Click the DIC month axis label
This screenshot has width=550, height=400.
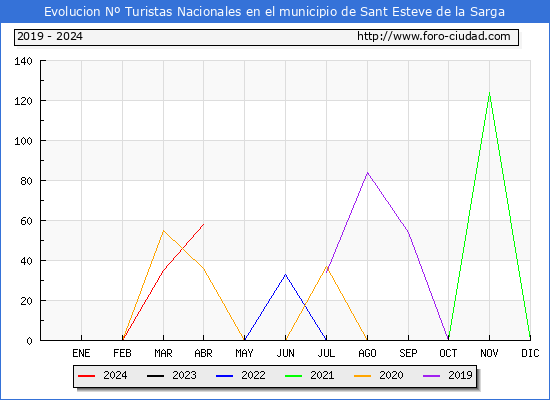click(x=530, y=353)
